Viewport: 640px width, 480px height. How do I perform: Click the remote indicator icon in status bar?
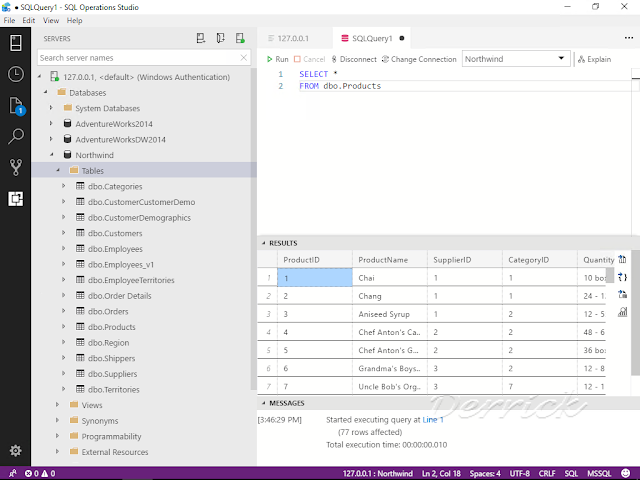[x=12, y=473]
